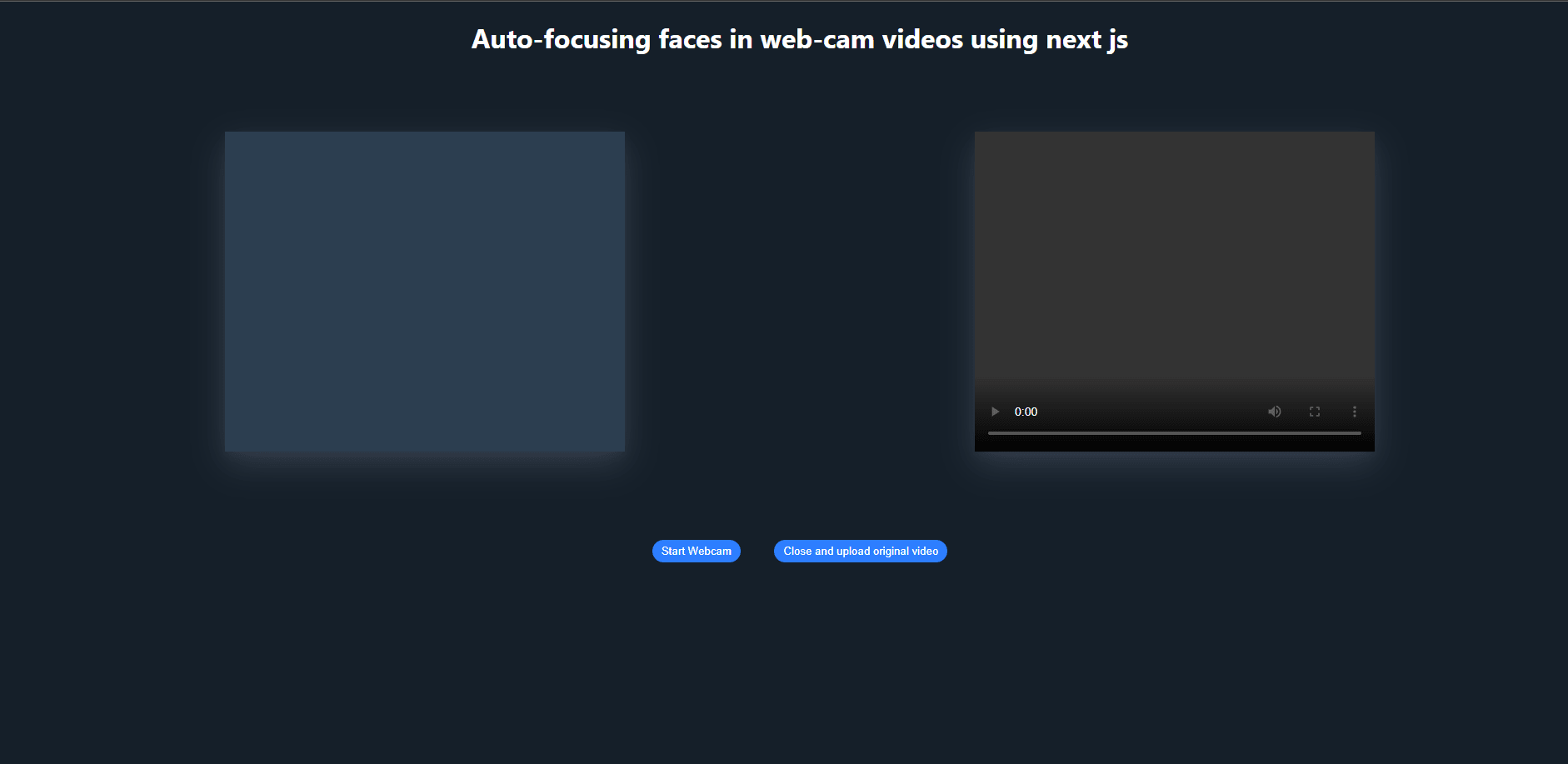
Task: Click the volume speaker icon in the player
Action: coord(1274,411)
